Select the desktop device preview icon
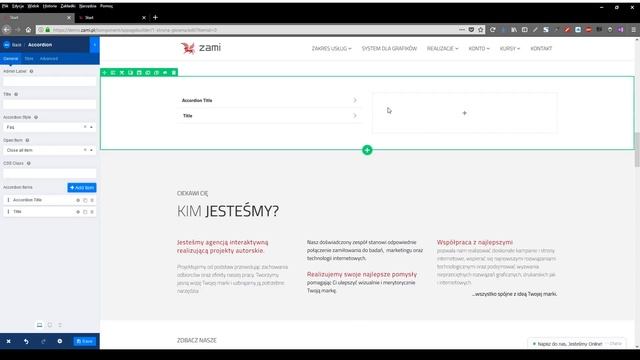 40,325
